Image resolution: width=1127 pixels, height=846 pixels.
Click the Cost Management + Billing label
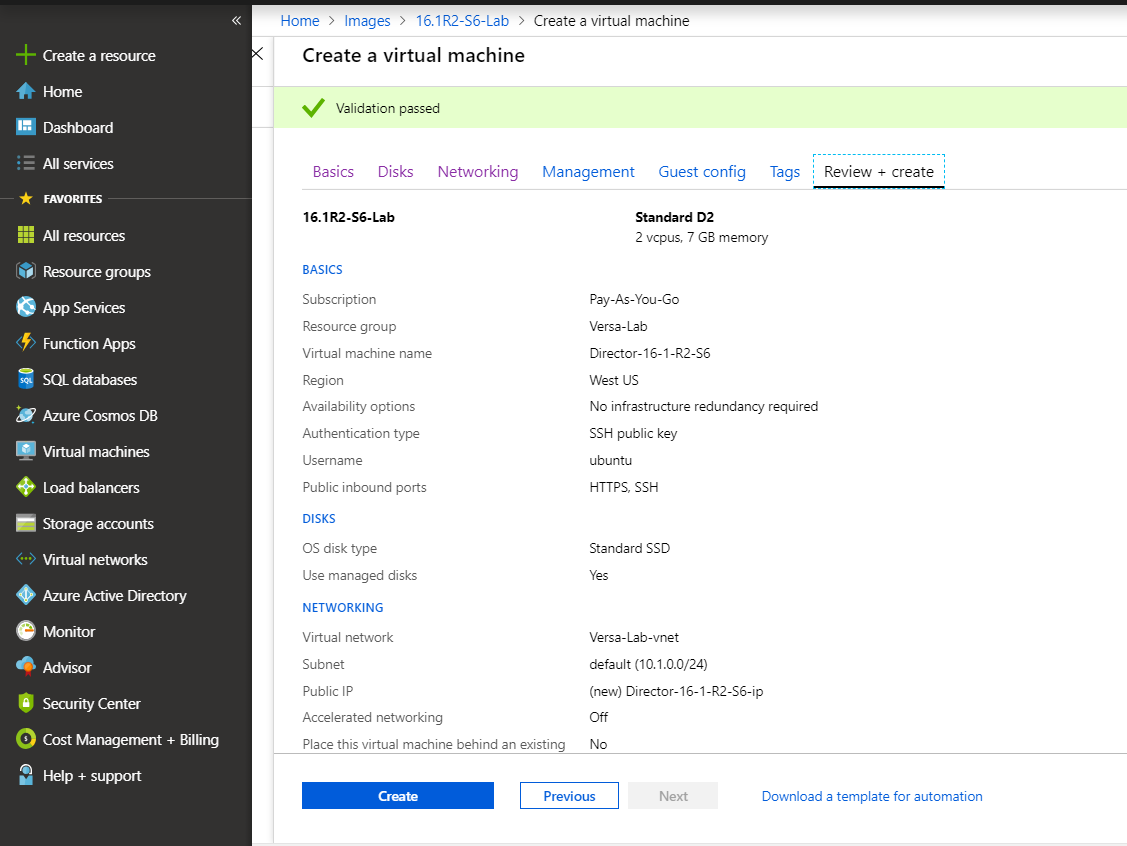[x=131, y=740]
